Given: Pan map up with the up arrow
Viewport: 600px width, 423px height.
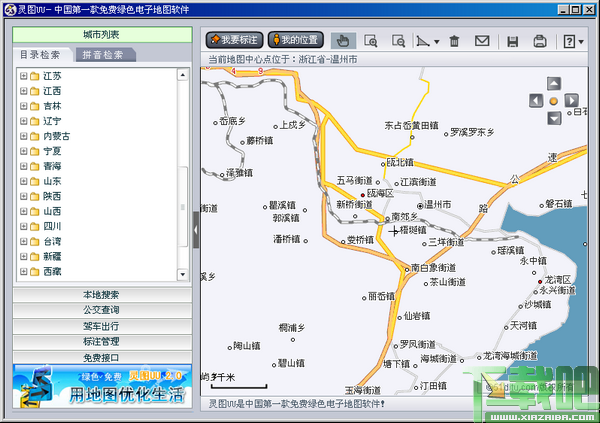Looking at the screenshot, I should tap(554, 83).
